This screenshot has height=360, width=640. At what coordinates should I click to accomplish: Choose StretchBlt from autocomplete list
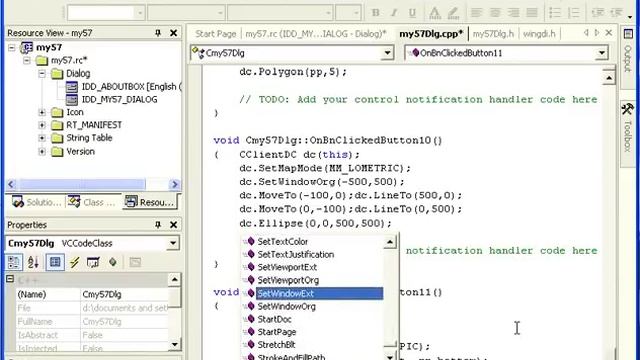click(x=276, y=345)
